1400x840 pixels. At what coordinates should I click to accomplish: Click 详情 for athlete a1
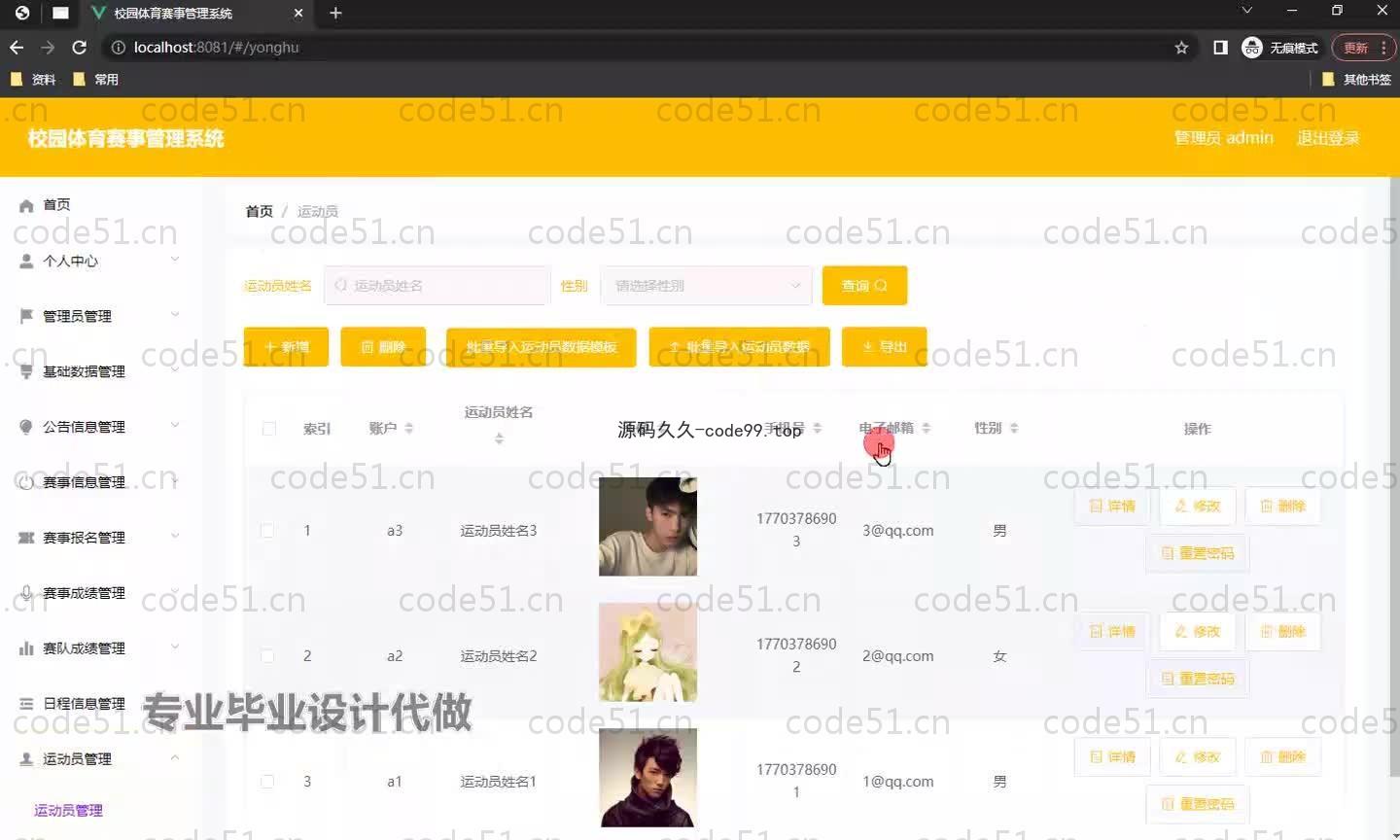[1112, 757]
